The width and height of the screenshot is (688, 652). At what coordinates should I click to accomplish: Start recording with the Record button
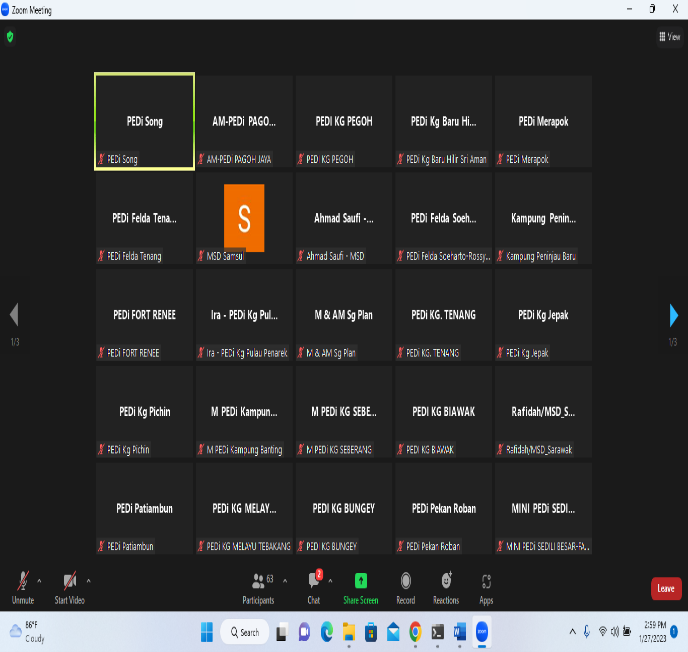point(405,585)
